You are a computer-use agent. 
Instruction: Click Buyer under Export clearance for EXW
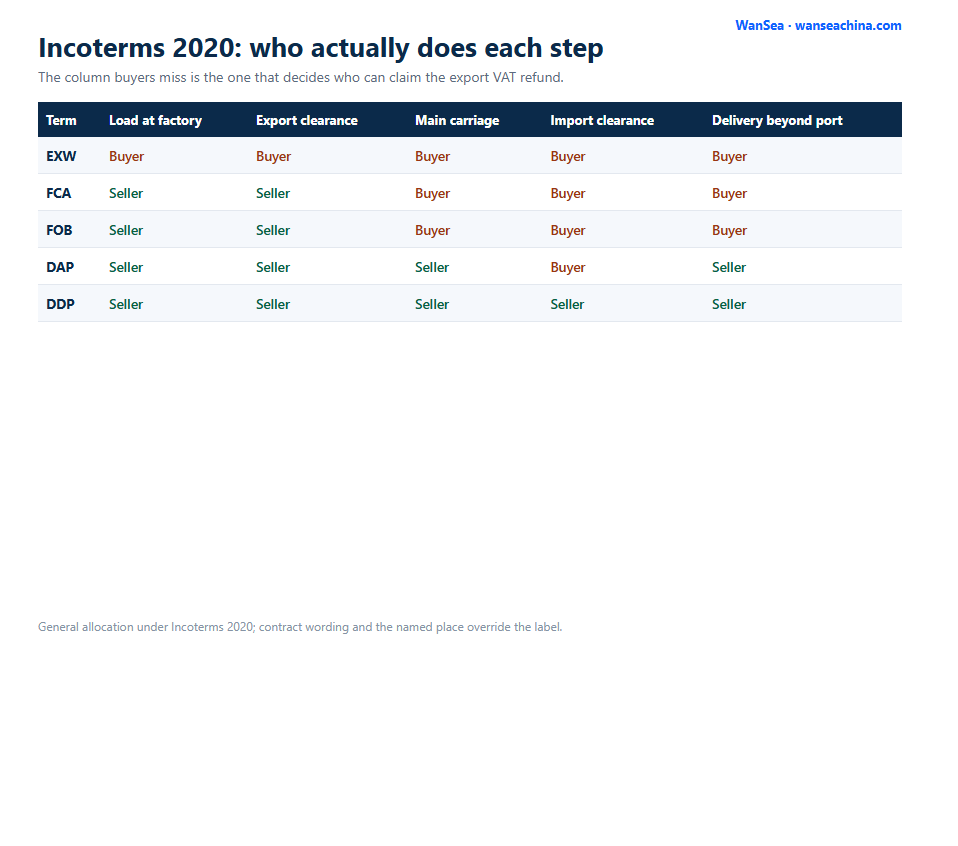coord(273,156)
